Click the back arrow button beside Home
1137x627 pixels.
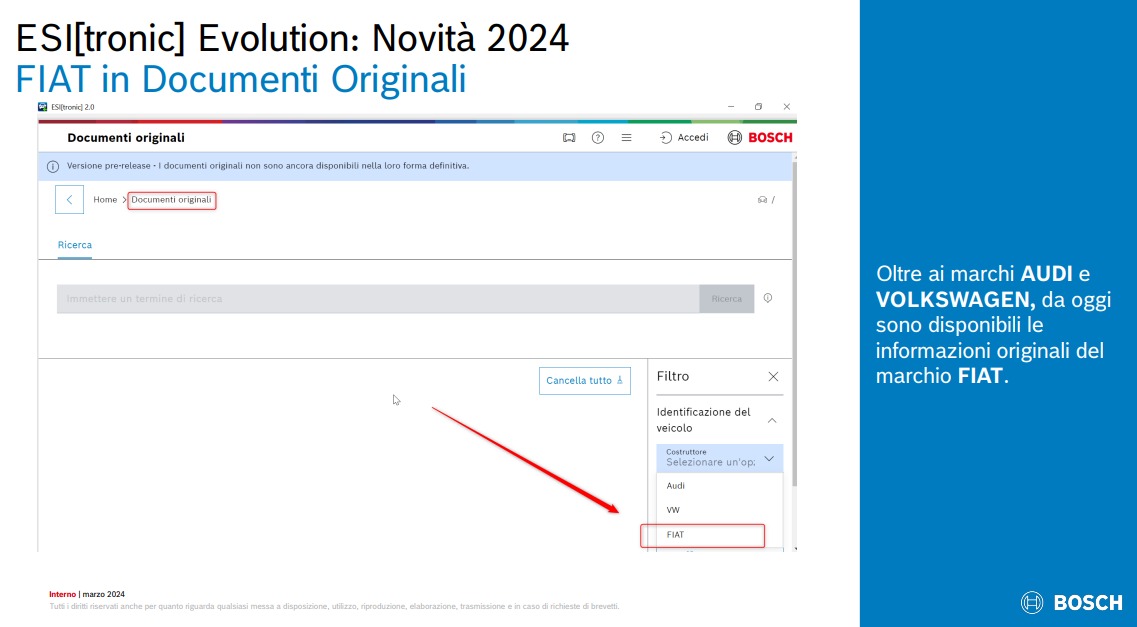pos(70,199)
